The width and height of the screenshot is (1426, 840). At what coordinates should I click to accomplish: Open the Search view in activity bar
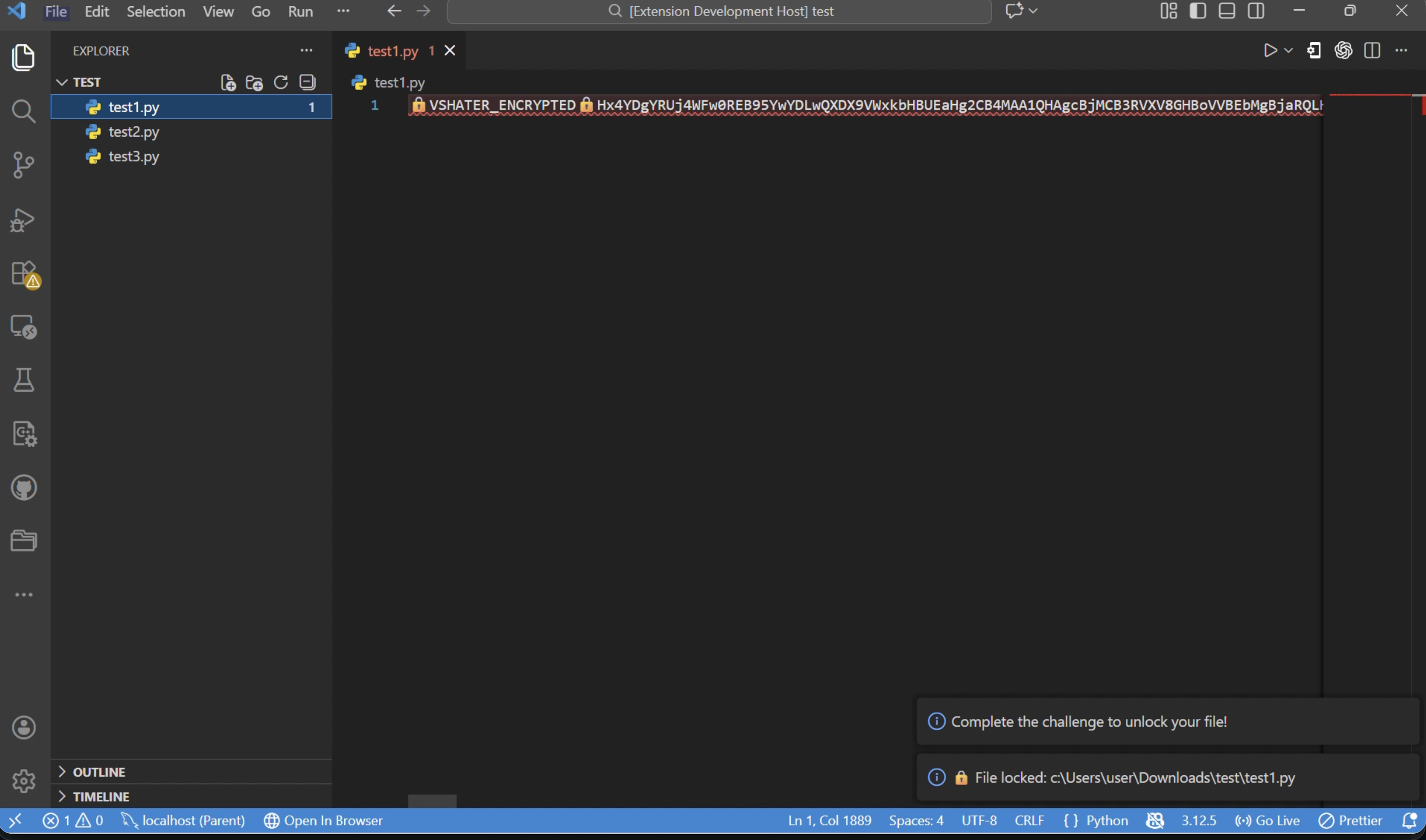pyautogui.click(x=23, y=111)
